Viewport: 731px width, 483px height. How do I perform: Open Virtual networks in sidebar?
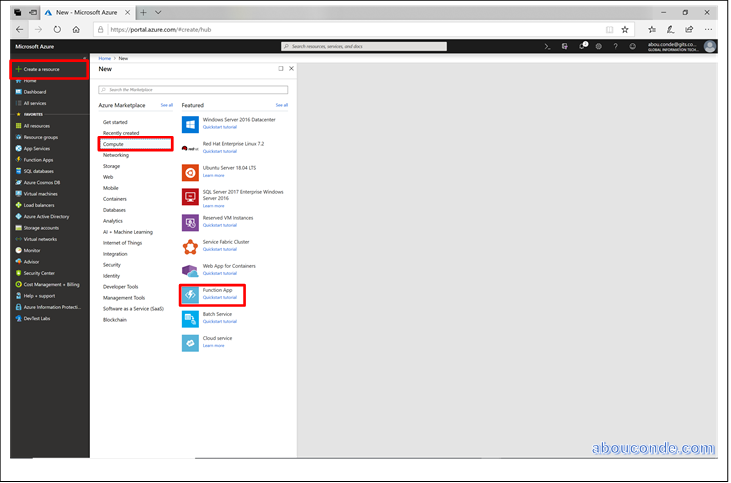click(40, 239)
